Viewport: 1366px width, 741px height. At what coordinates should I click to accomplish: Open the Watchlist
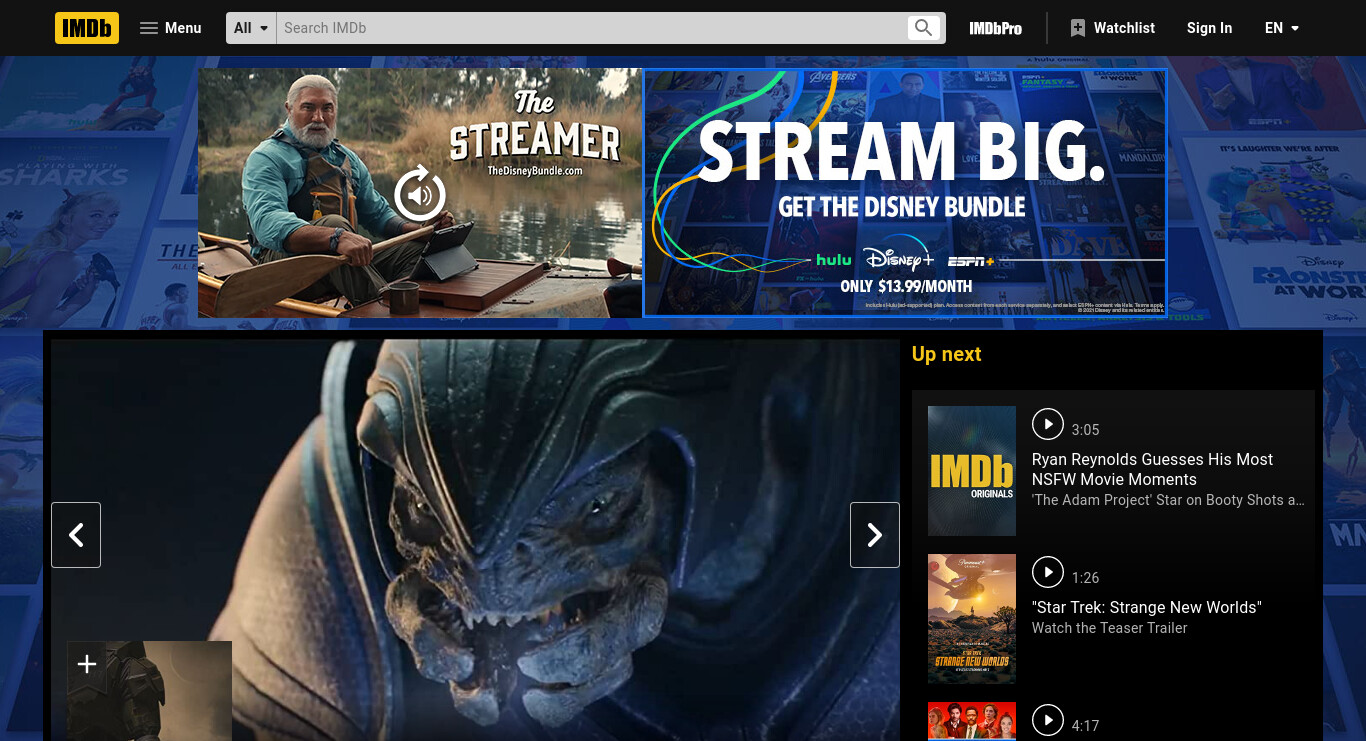click(x=1112, y=28)
